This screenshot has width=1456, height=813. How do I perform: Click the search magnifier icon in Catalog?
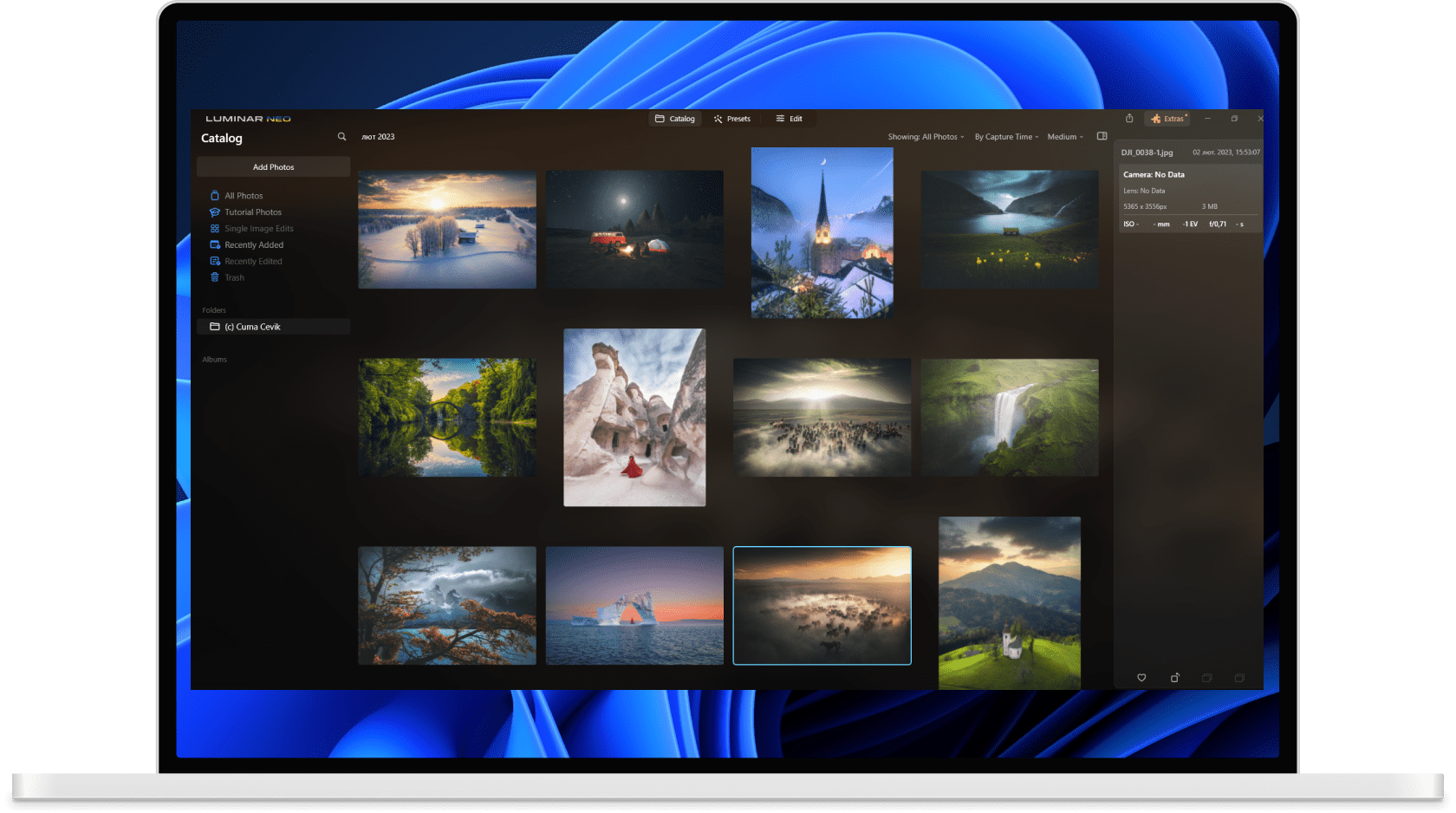[341, 137]
